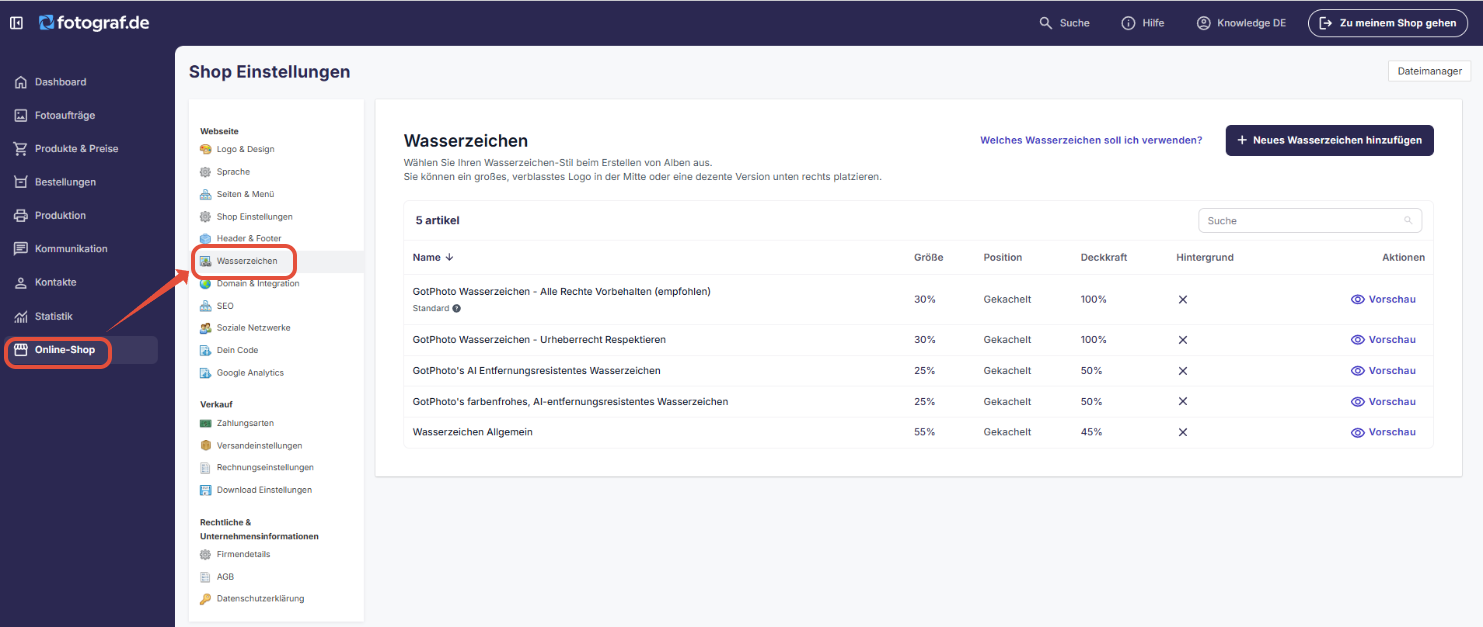
Task: Click the fotograf.de logo
Action: [x=94, y=22]
